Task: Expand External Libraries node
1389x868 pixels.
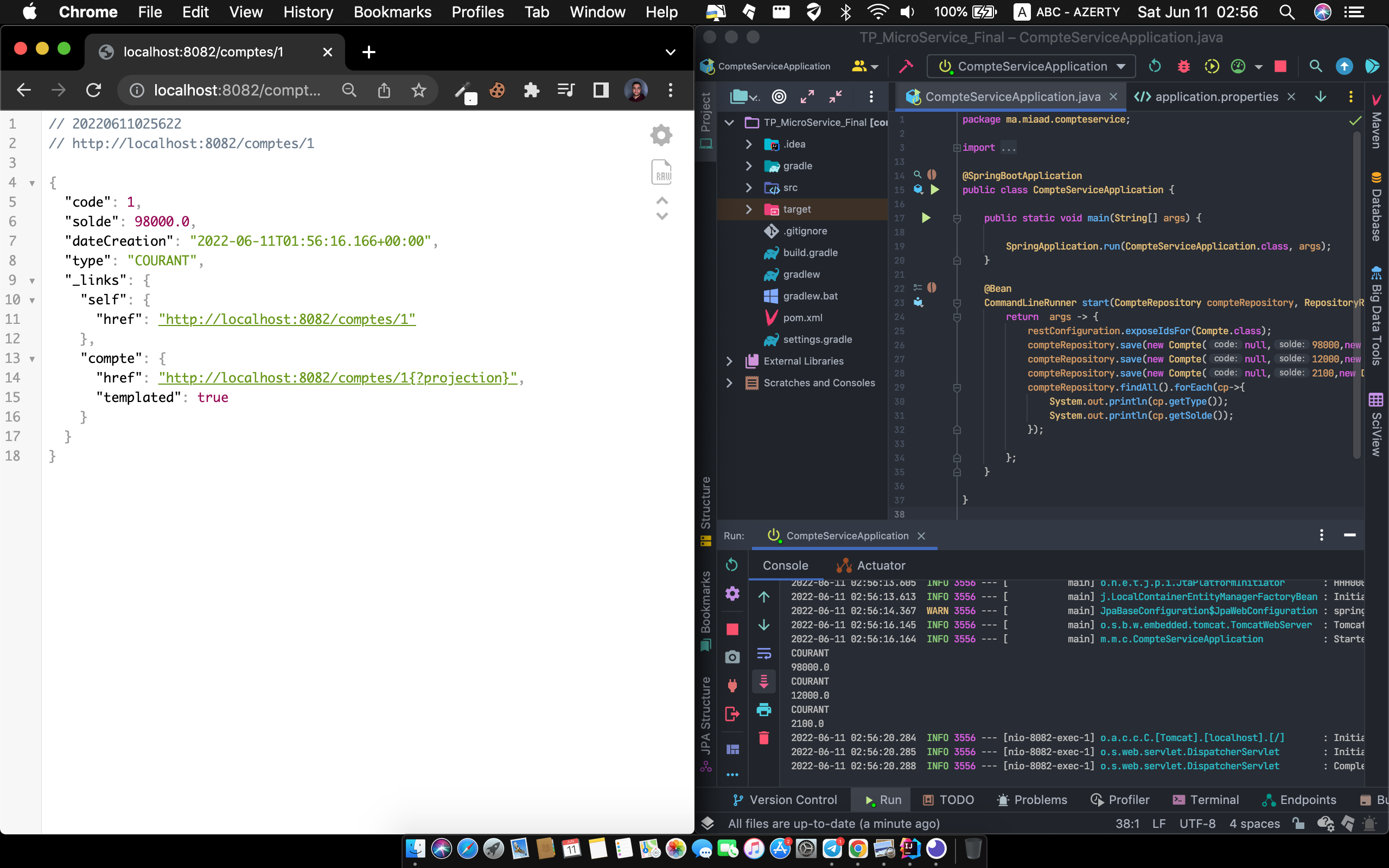Action: 730,361
